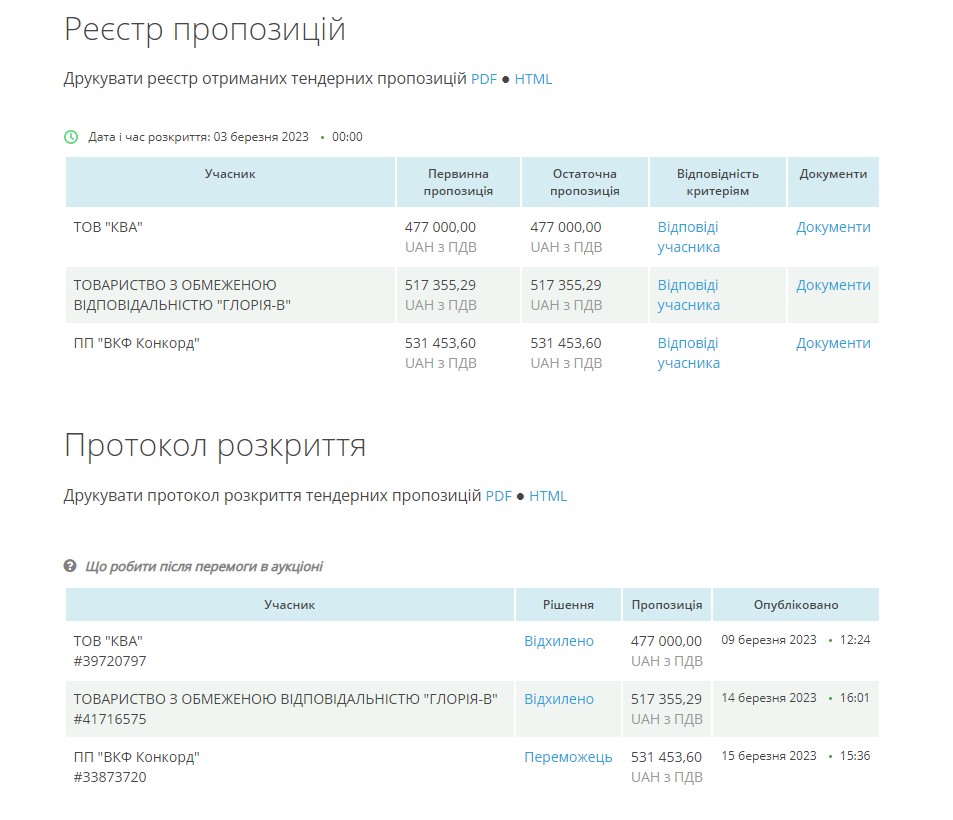Click the 'Переможець' decision for ВКФ Конкорд
The image size is (953, 820).
(568, 757)
